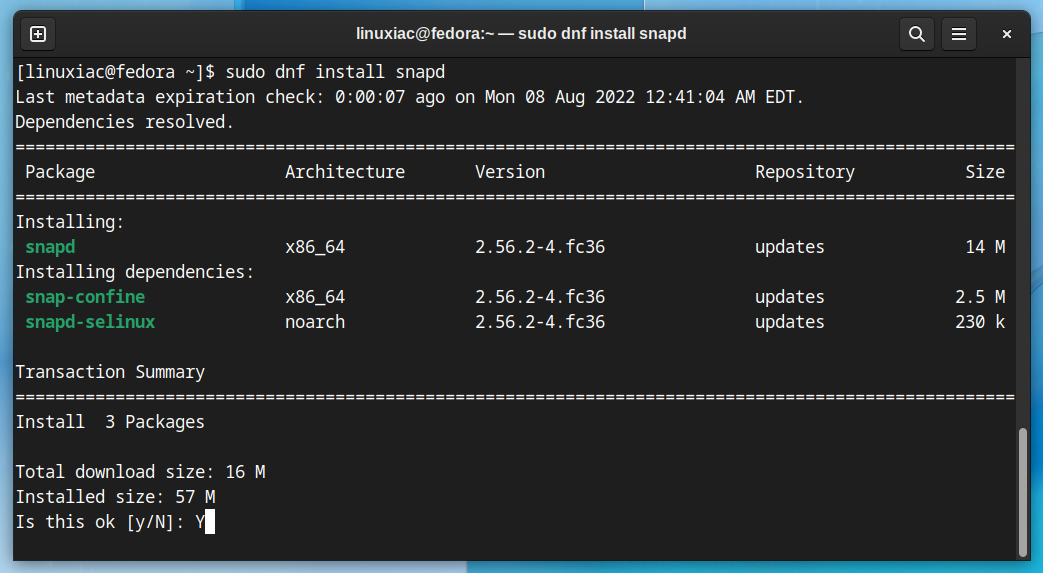The image size is (1043, 573).
Task: Click the 'snapd' package name
Action: coord(50,247)
